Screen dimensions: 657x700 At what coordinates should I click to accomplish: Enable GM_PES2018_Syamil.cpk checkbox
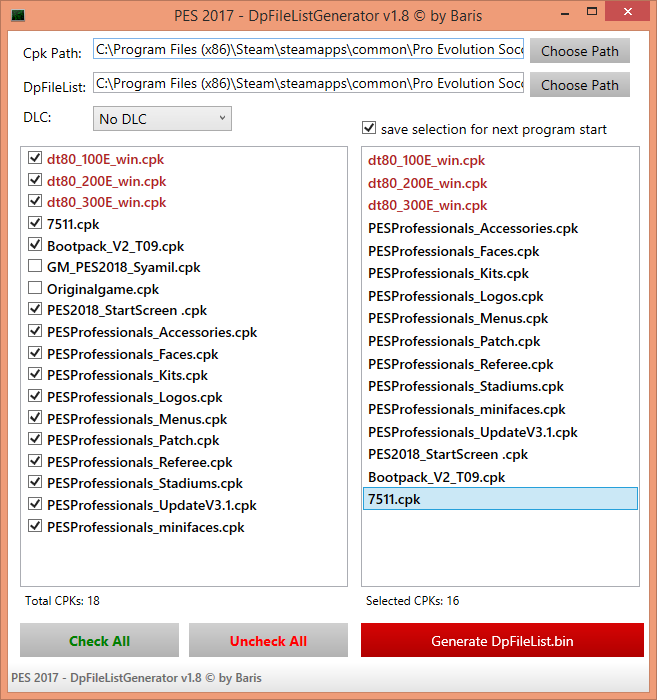pos(35,266)
